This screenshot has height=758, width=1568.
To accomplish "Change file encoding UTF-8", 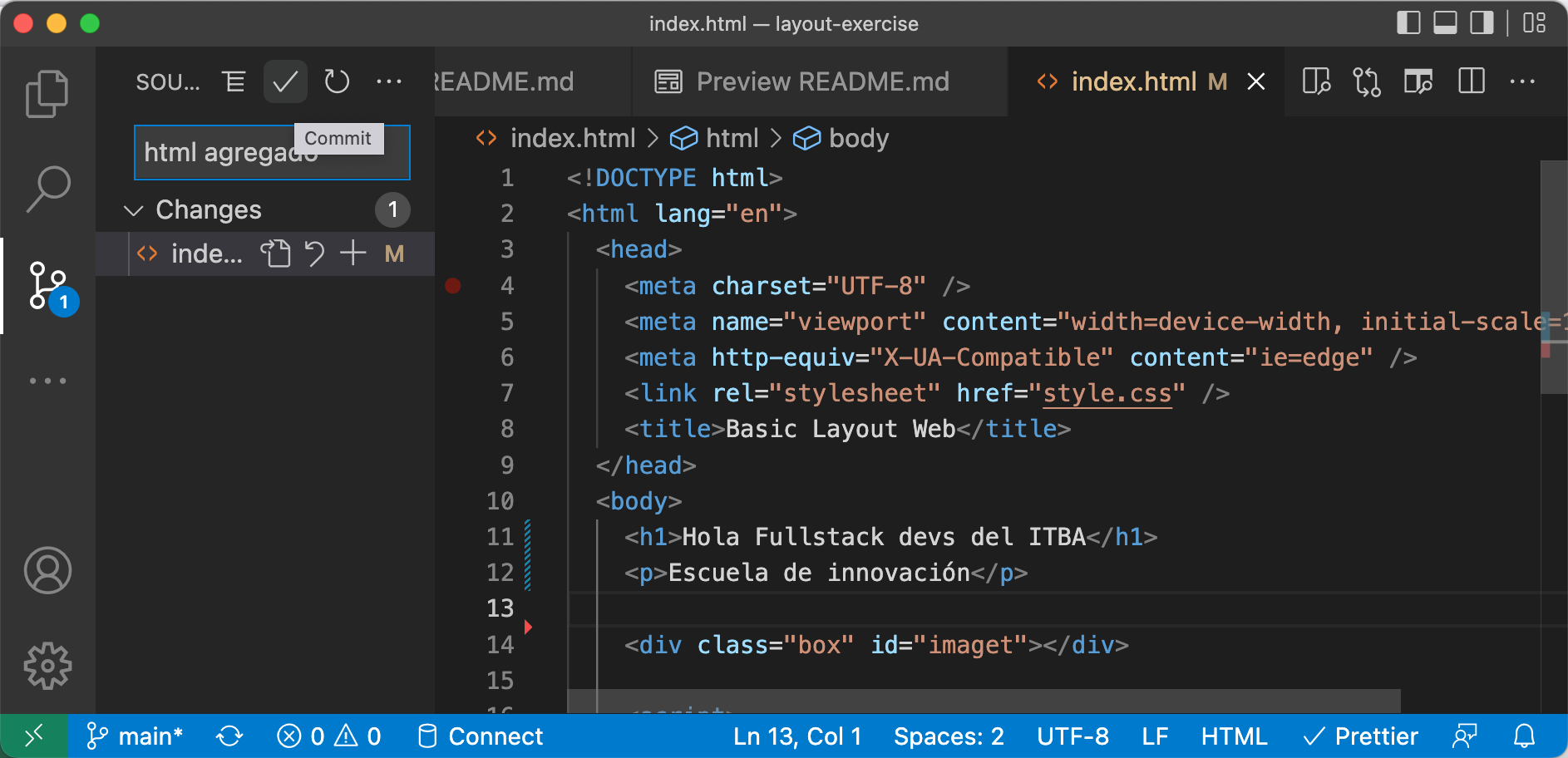I will tap(1072, 736).
